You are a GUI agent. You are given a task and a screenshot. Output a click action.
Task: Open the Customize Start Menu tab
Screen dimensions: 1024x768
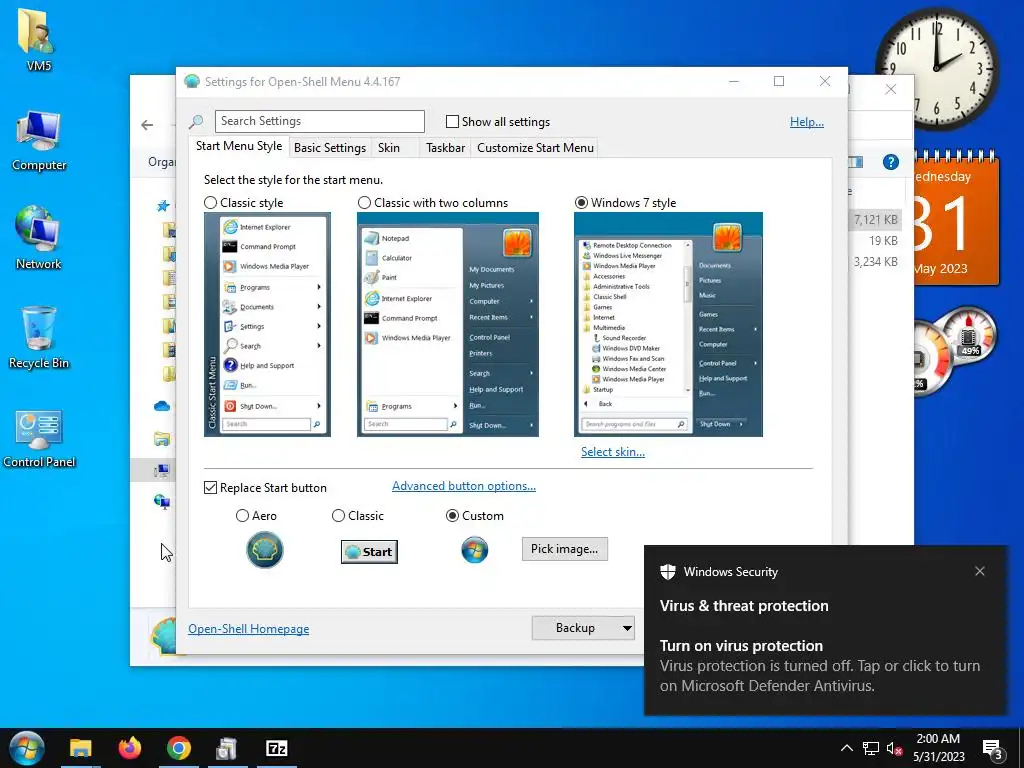pos(536,148)
